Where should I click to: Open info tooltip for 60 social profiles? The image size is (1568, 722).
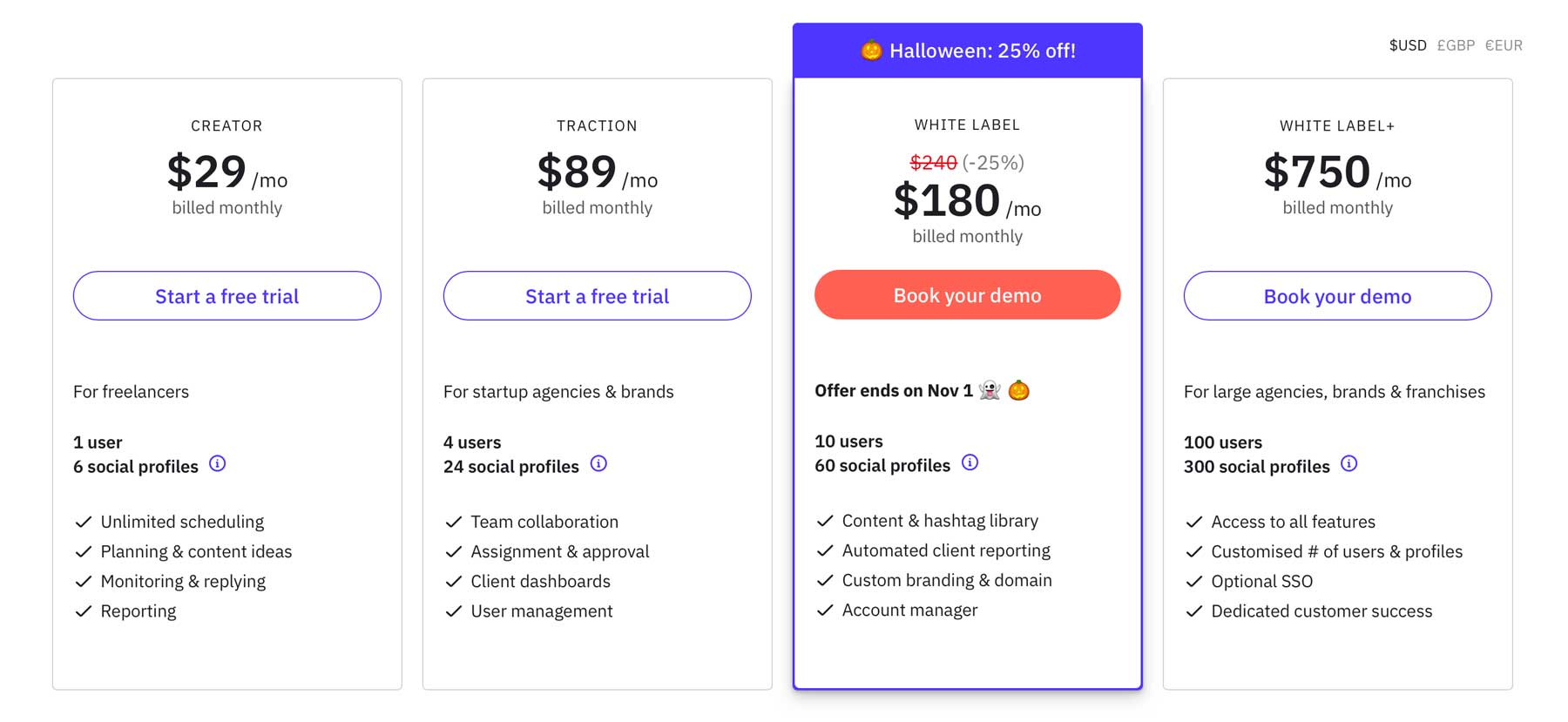(x=970, y=463)
